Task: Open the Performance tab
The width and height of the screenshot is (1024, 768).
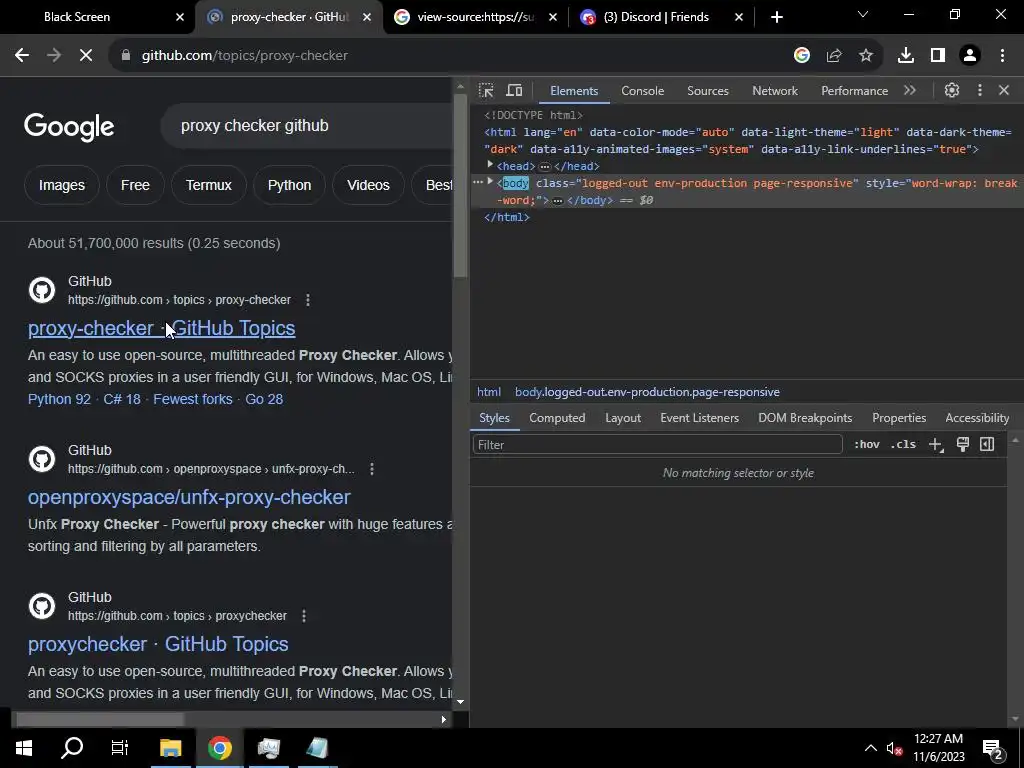Action: tap(854, 91)
